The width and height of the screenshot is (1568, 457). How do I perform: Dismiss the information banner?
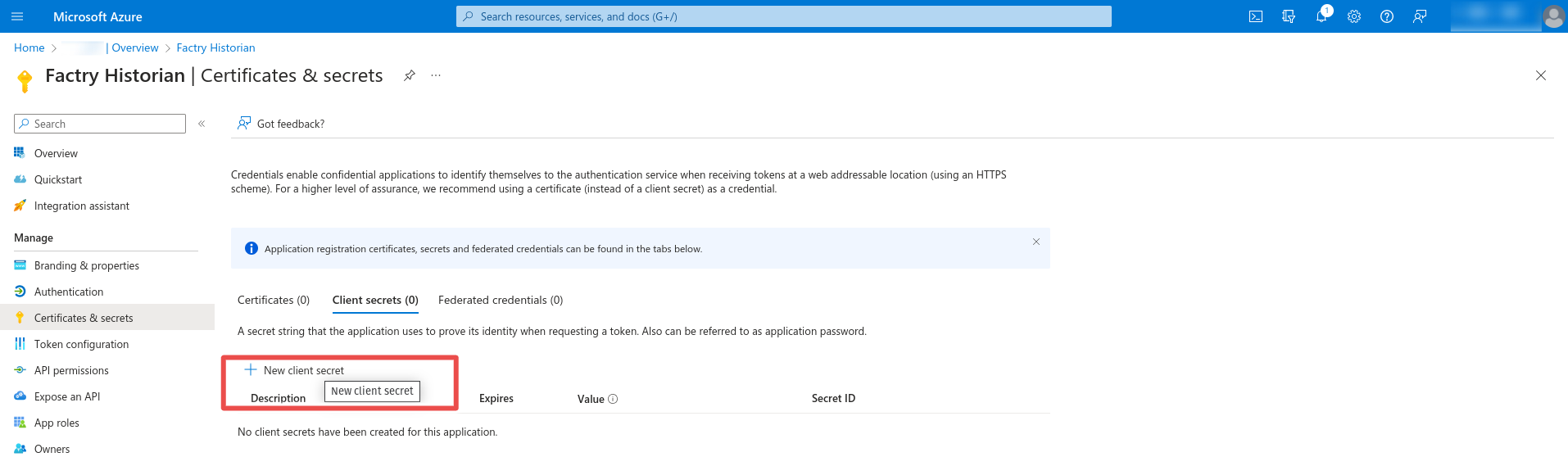[1036, 242]
